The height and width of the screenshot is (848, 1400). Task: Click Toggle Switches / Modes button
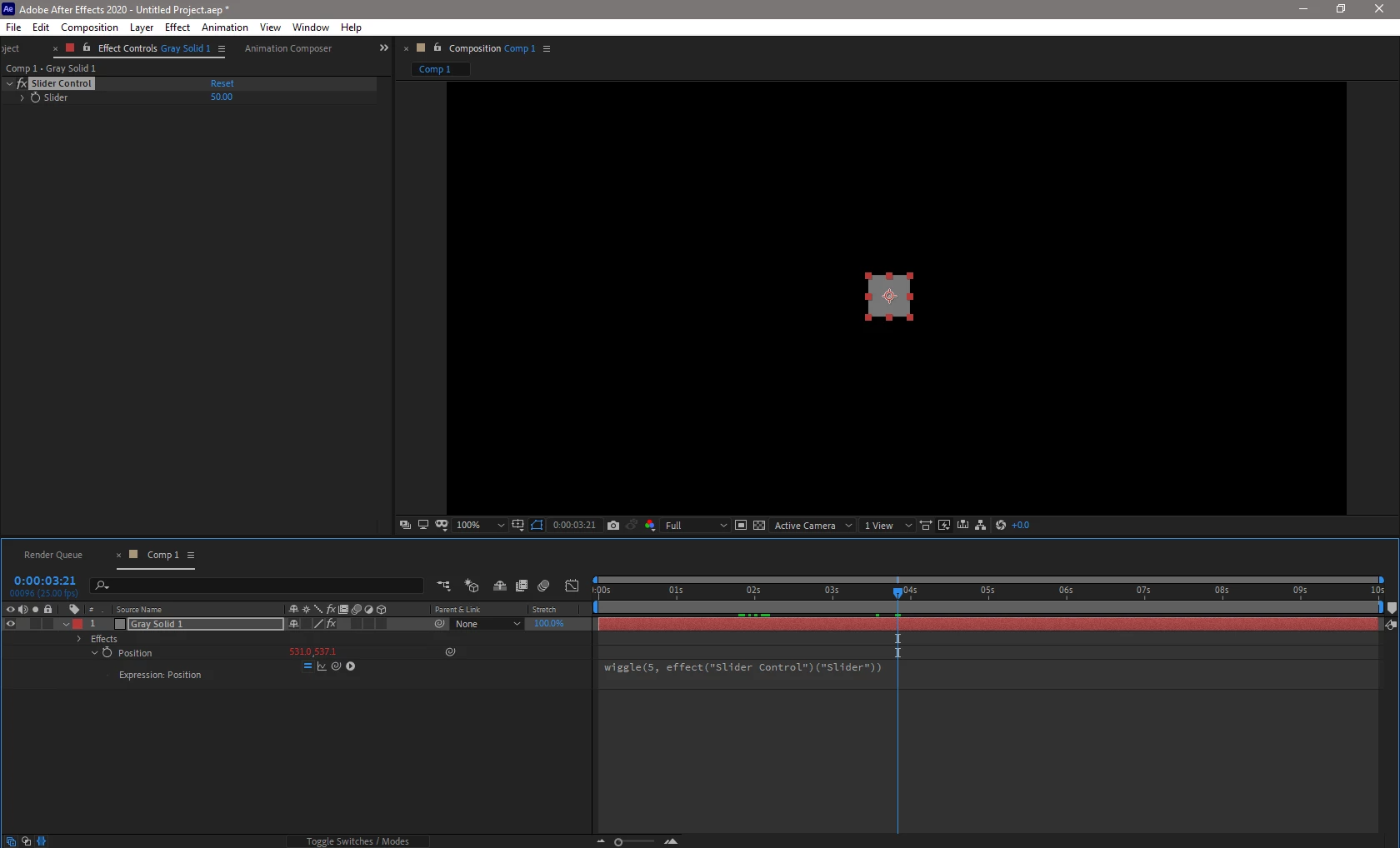(x=357, y=841)
